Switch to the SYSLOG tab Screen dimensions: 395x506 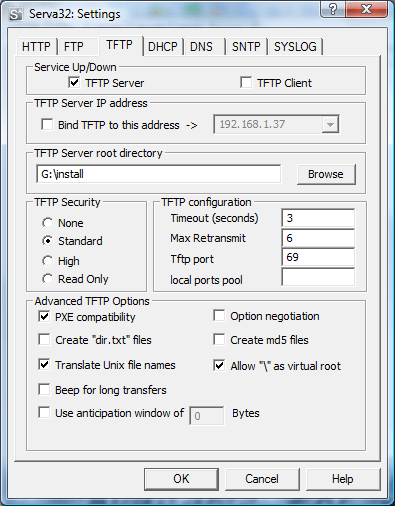click(x=295, y=46)
